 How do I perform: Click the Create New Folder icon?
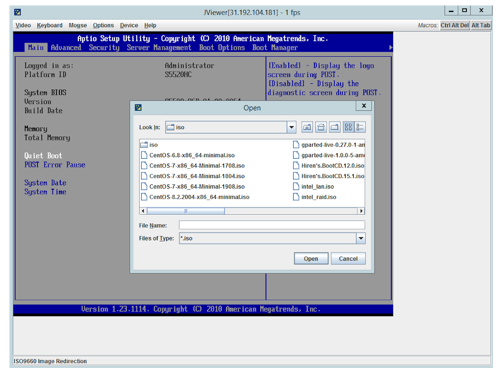pos(335,127)
